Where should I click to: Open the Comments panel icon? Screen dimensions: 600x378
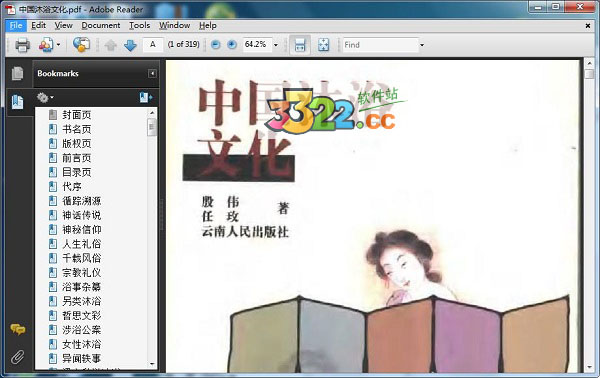(x=18, y=329)
